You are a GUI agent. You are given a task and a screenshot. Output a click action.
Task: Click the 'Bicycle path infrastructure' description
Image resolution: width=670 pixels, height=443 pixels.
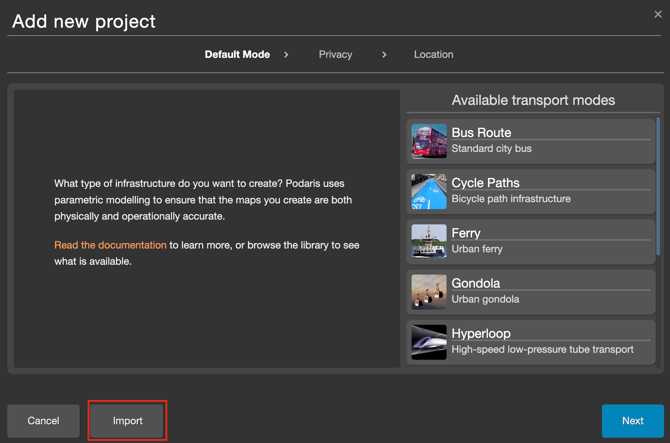pyautogui.click(x=511, y=199)
